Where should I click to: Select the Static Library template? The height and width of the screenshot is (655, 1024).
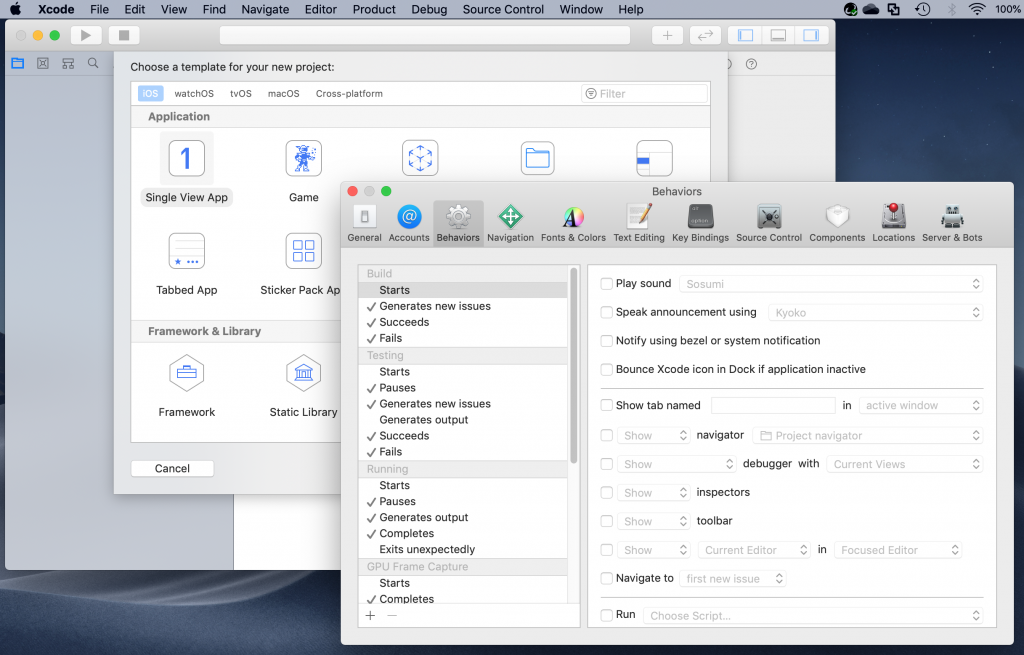point(304,385)
